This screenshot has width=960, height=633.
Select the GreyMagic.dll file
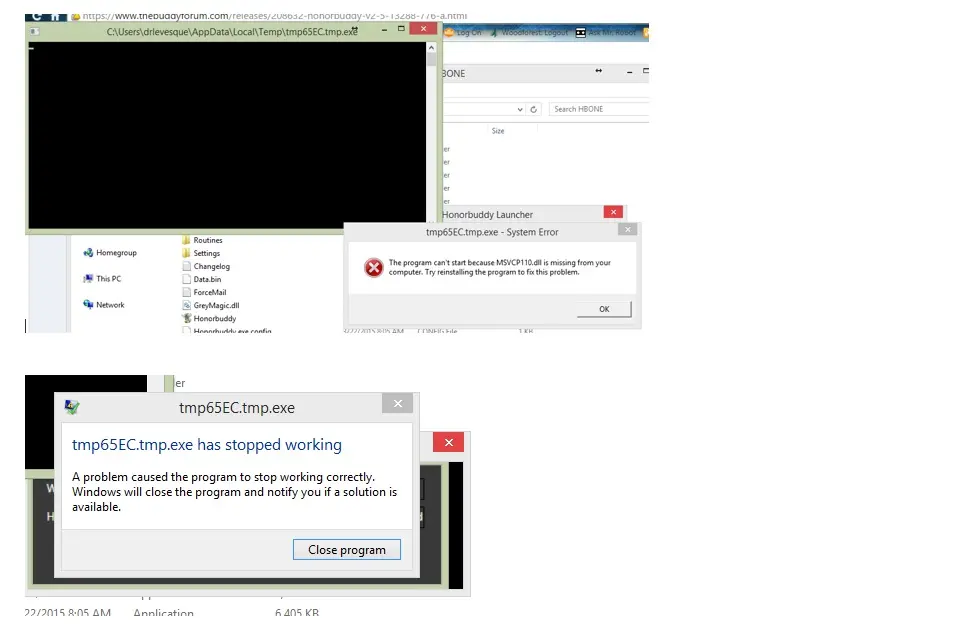pos(215,305)
